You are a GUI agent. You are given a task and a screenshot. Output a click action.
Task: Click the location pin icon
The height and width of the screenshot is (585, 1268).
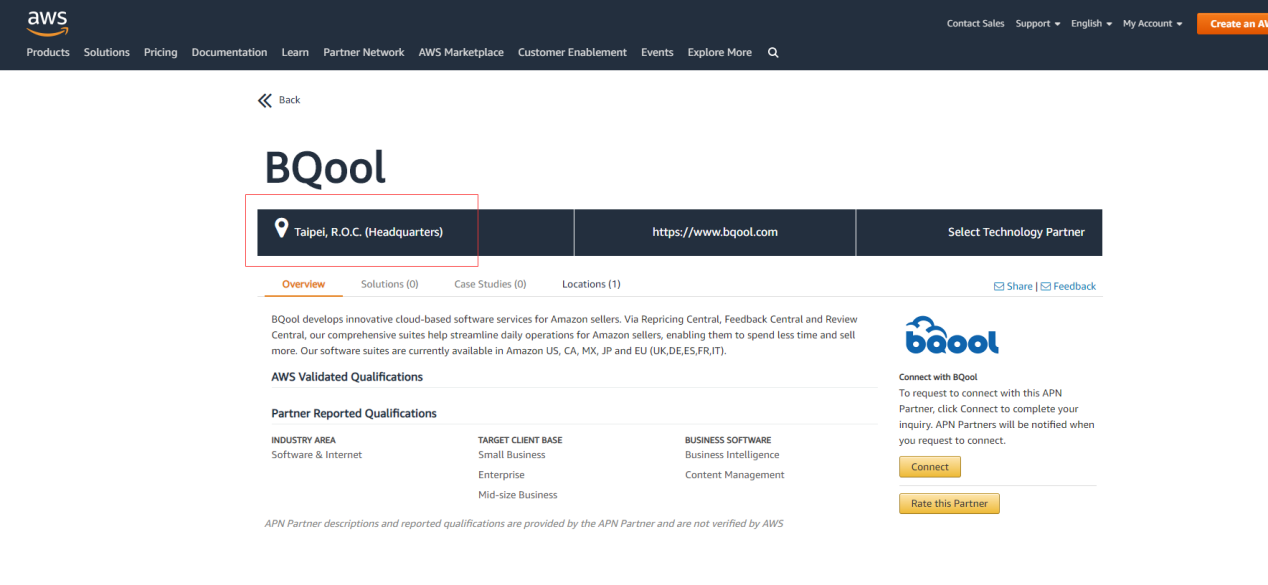(x=282, y=229)
